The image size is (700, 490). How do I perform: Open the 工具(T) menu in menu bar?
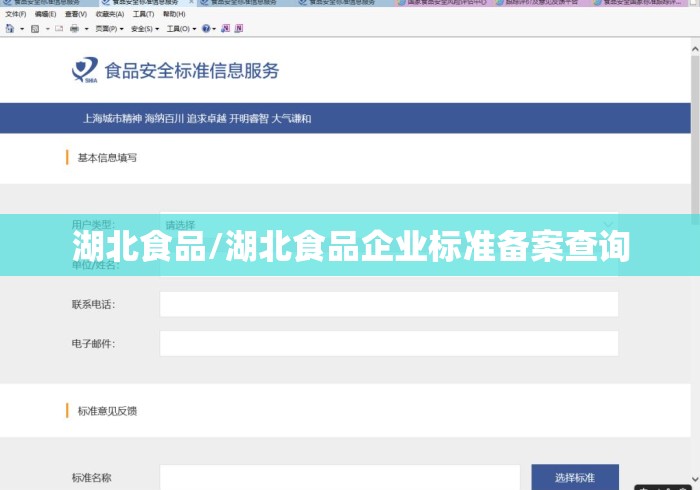click(143, 14)
